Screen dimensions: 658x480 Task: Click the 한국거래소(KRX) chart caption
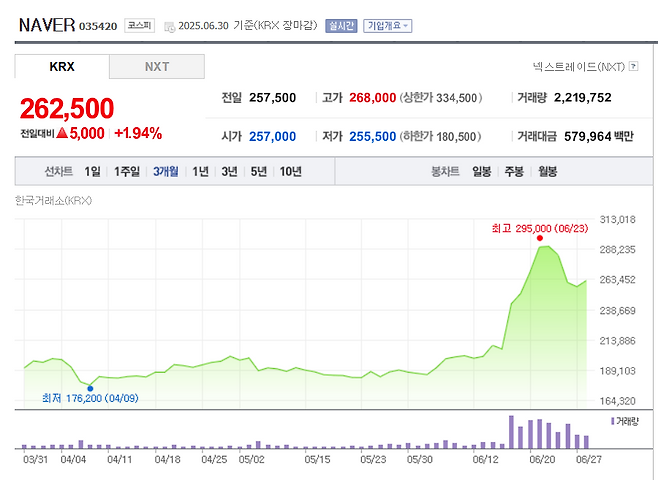click(x=53, y=201)
